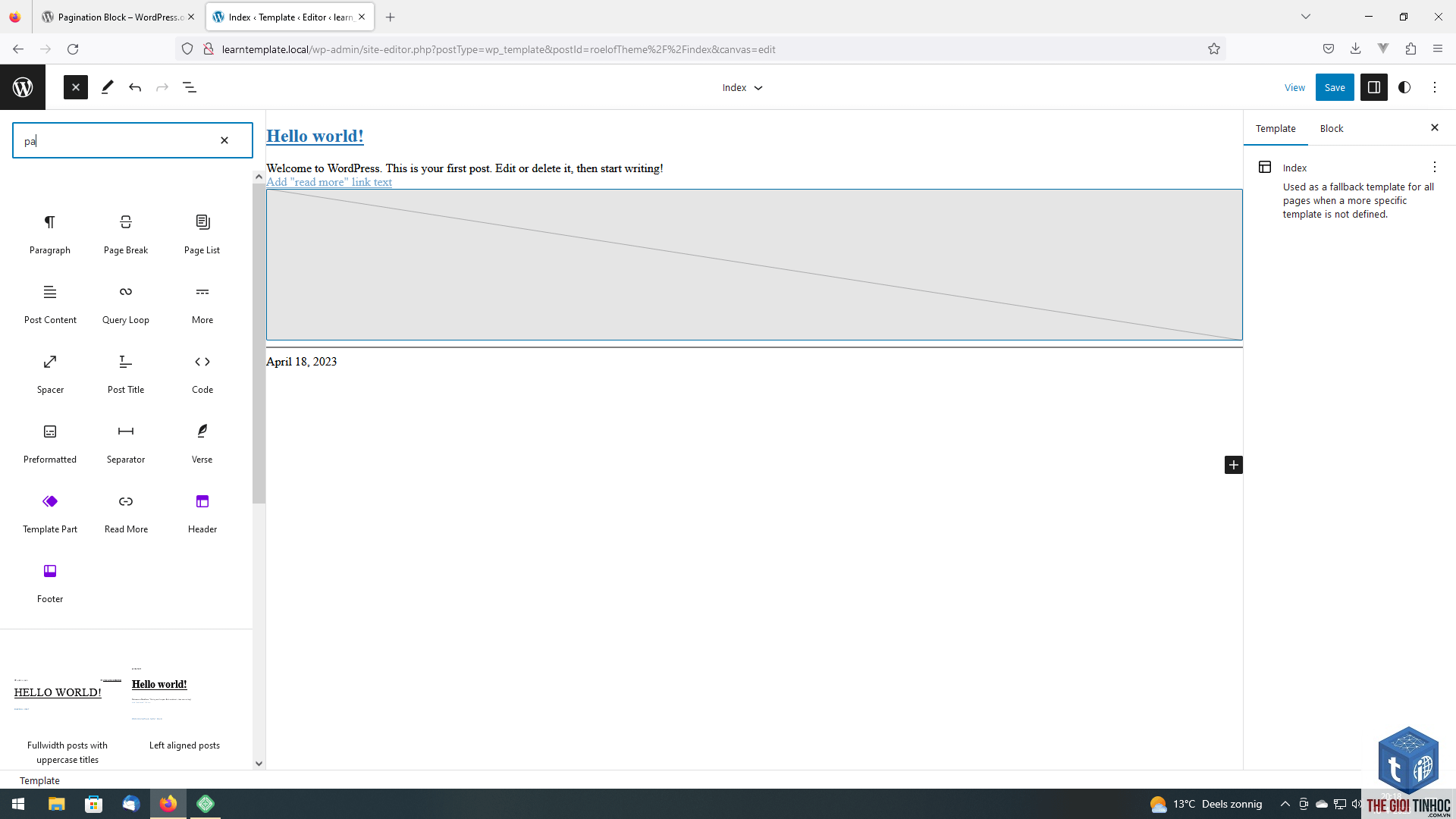Select the featured image placeholder
The image size is (1456, 819).
click(x=755, y=265)
